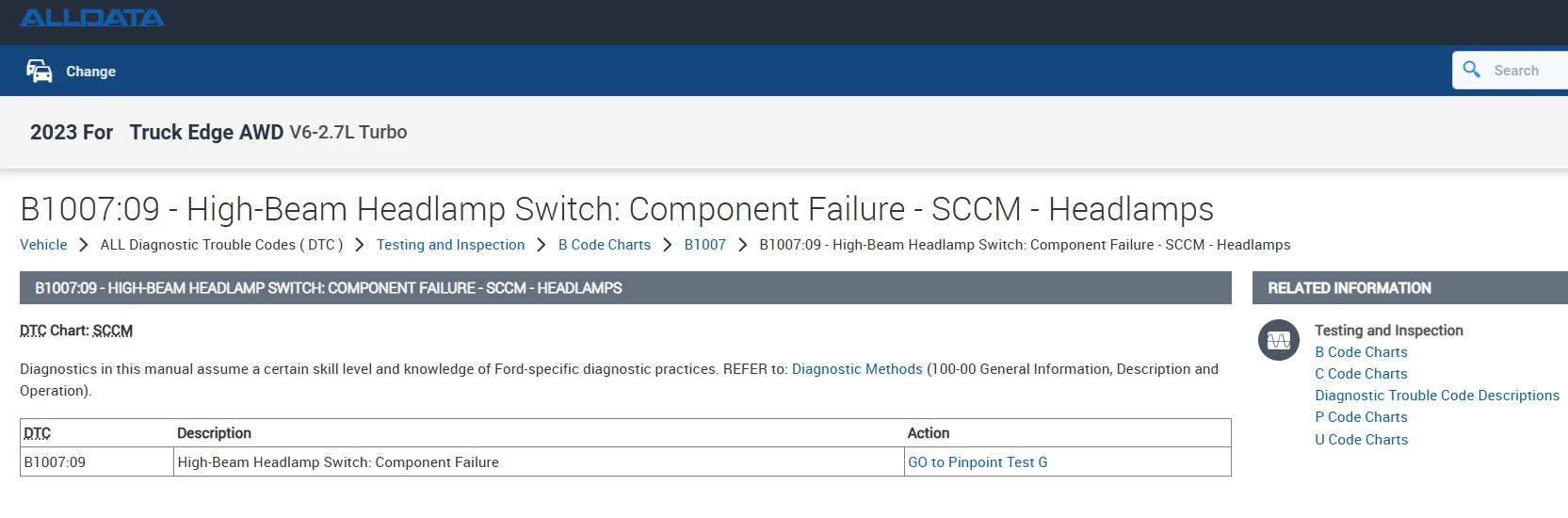Open B Code Charts in Related Information
1568x518 pixels.
pyautogui.click(x=1361, y=352)
